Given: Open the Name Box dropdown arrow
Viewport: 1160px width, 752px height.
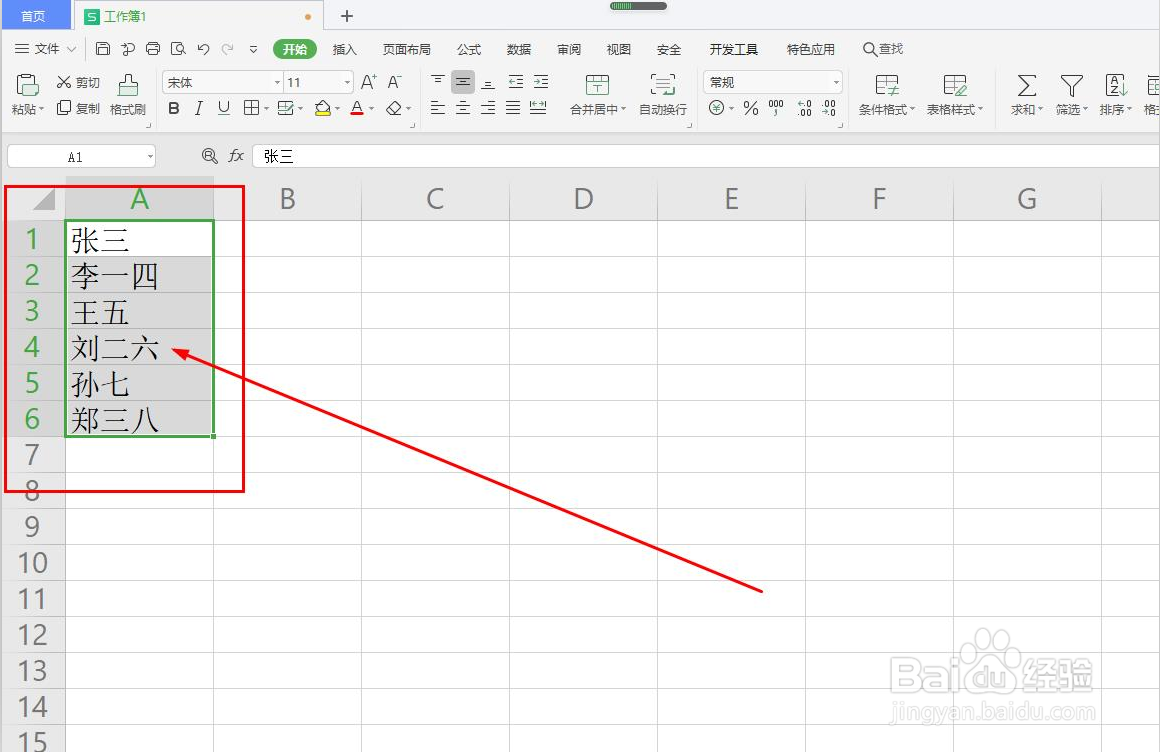Looking at the screenshot, I should 150,156.
